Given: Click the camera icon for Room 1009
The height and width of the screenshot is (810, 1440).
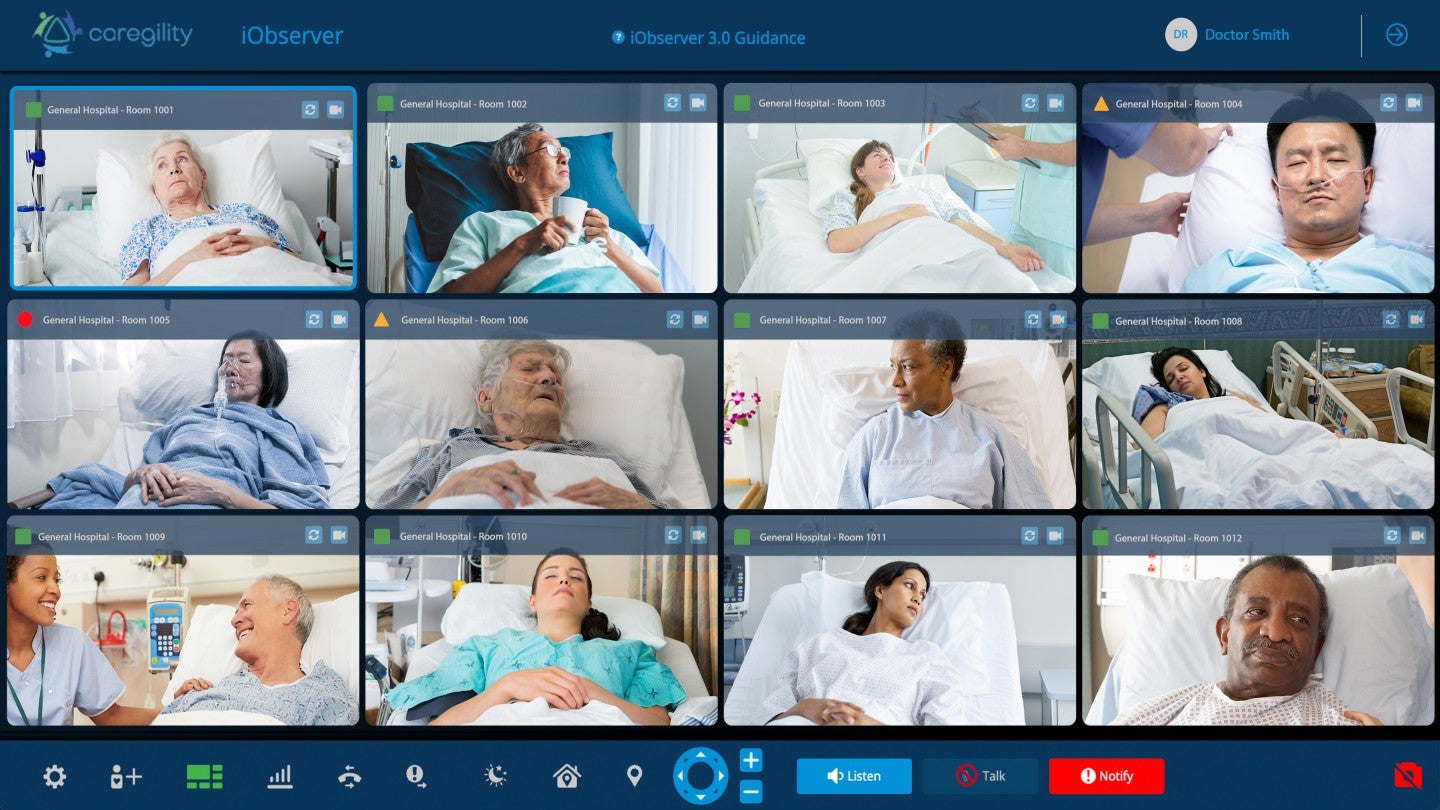Looking at the screenshot, I should (339, 535).
